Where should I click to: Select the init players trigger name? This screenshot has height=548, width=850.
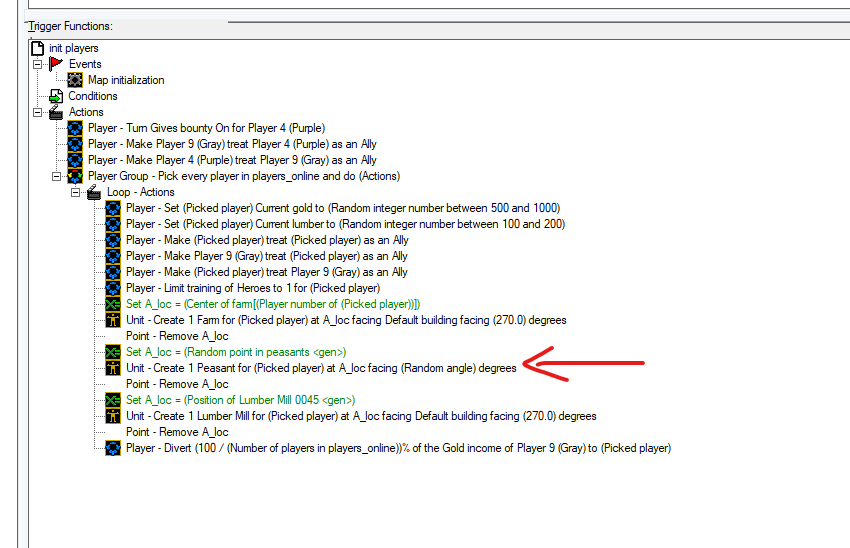coord(74,48)
